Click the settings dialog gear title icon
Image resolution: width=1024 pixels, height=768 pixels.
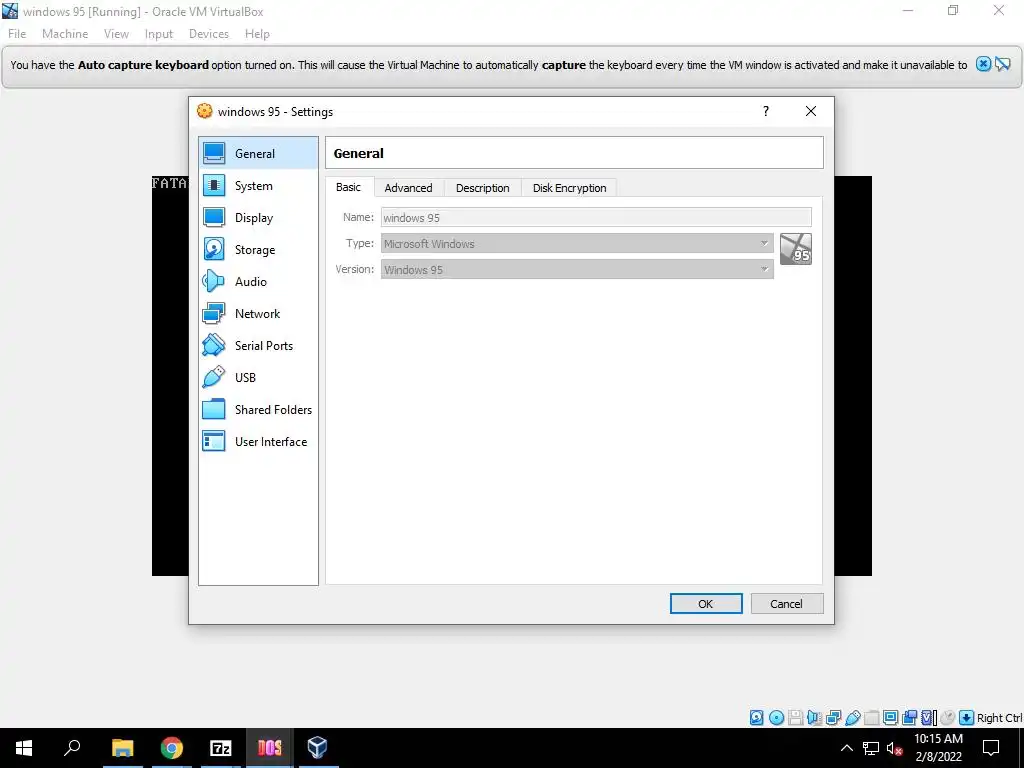[205, 111]
